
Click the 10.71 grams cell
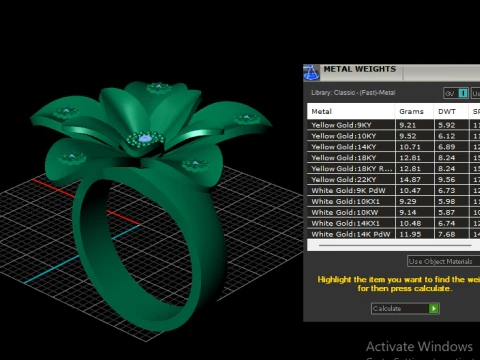[x=414, y=147]
